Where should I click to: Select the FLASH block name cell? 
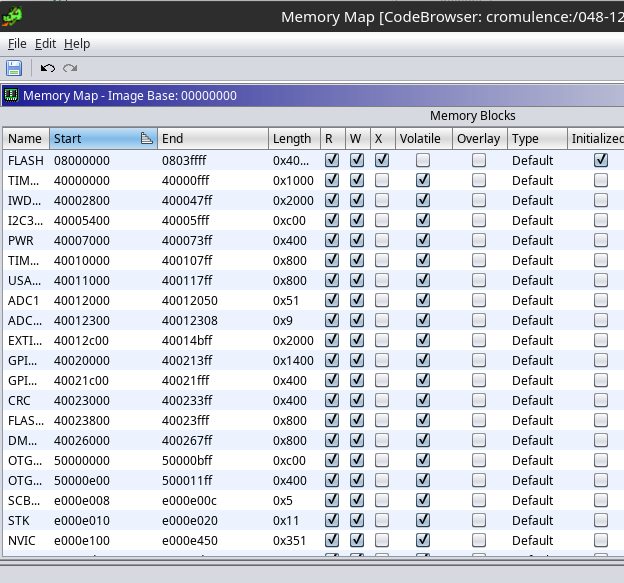coord(26,160)
